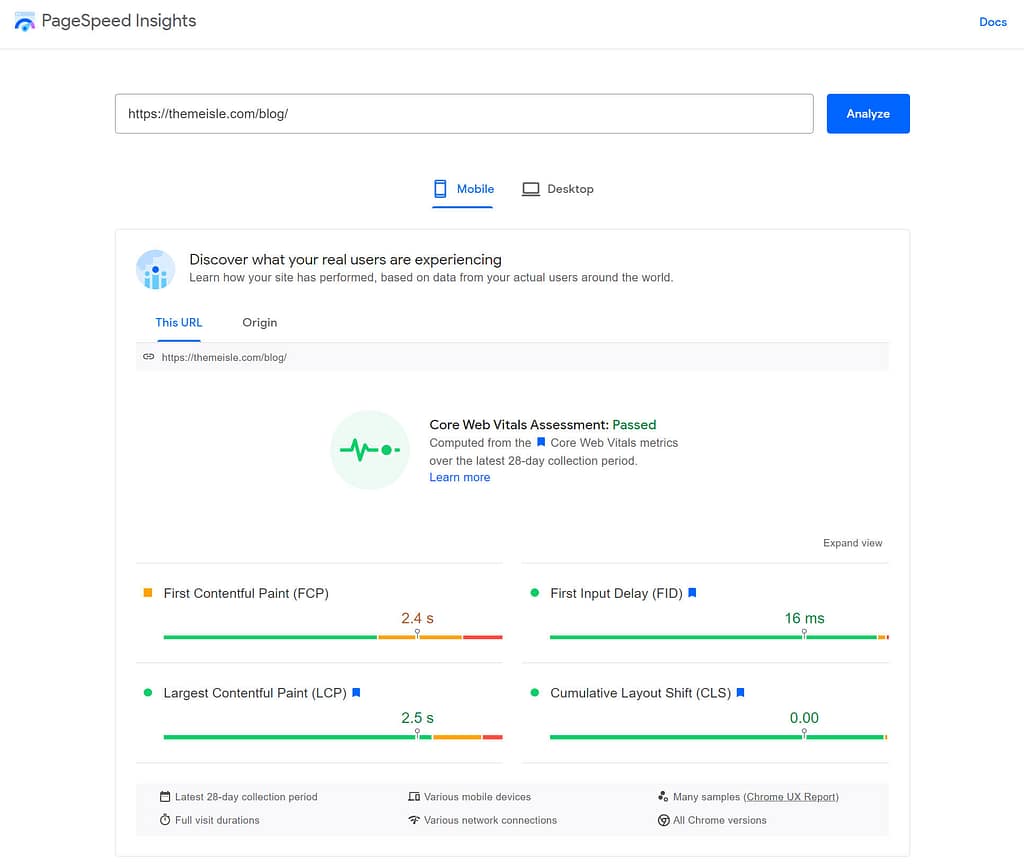Click the bookmark icon beside Largest Contentful Paint
The width and height of the screenshot is (1024, 865).
pos(357,693)
